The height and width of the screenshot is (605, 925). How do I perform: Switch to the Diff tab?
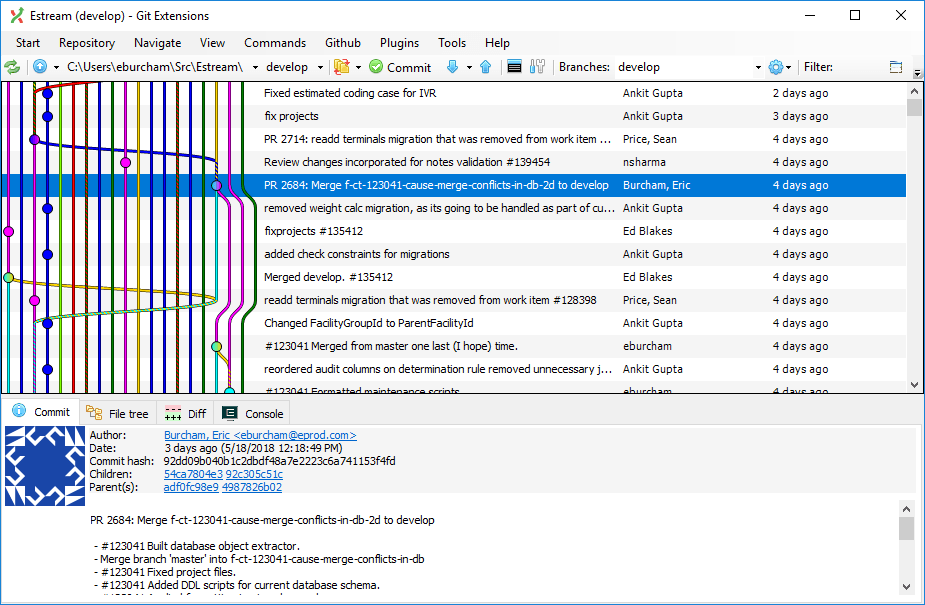point(186,413)
